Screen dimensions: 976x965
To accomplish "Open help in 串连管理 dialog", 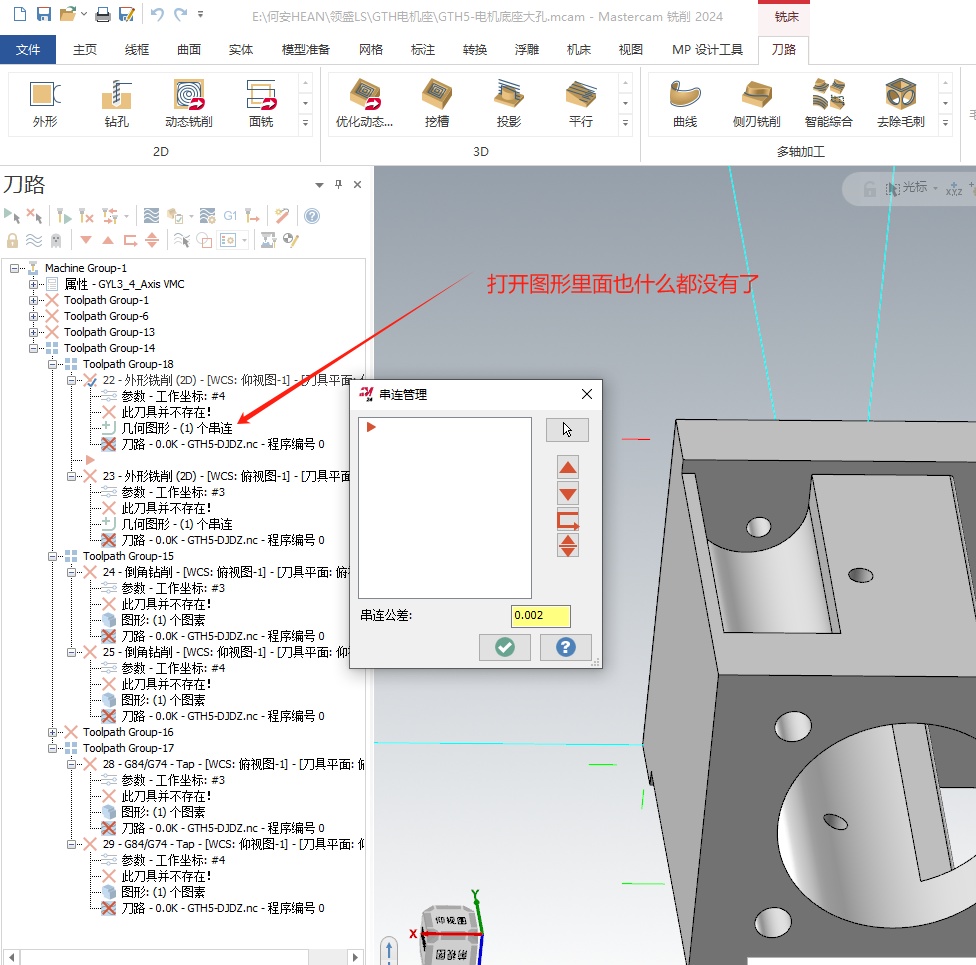I will tap(565, 647).
